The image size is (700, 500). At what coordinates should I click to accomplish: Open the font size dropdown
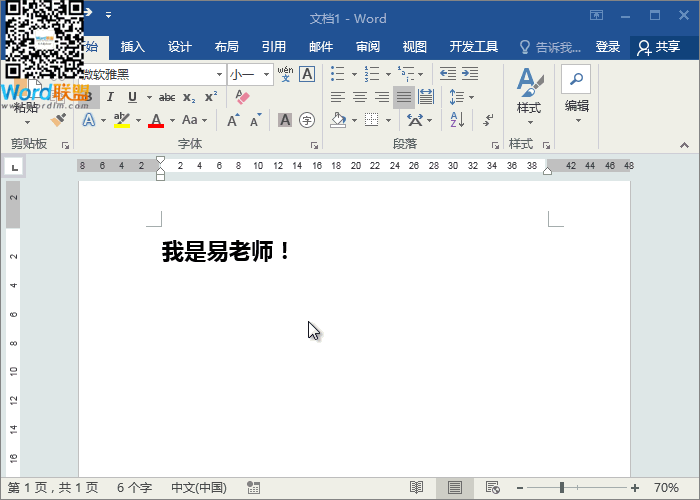pyautogui.click(x=267, y=74)
